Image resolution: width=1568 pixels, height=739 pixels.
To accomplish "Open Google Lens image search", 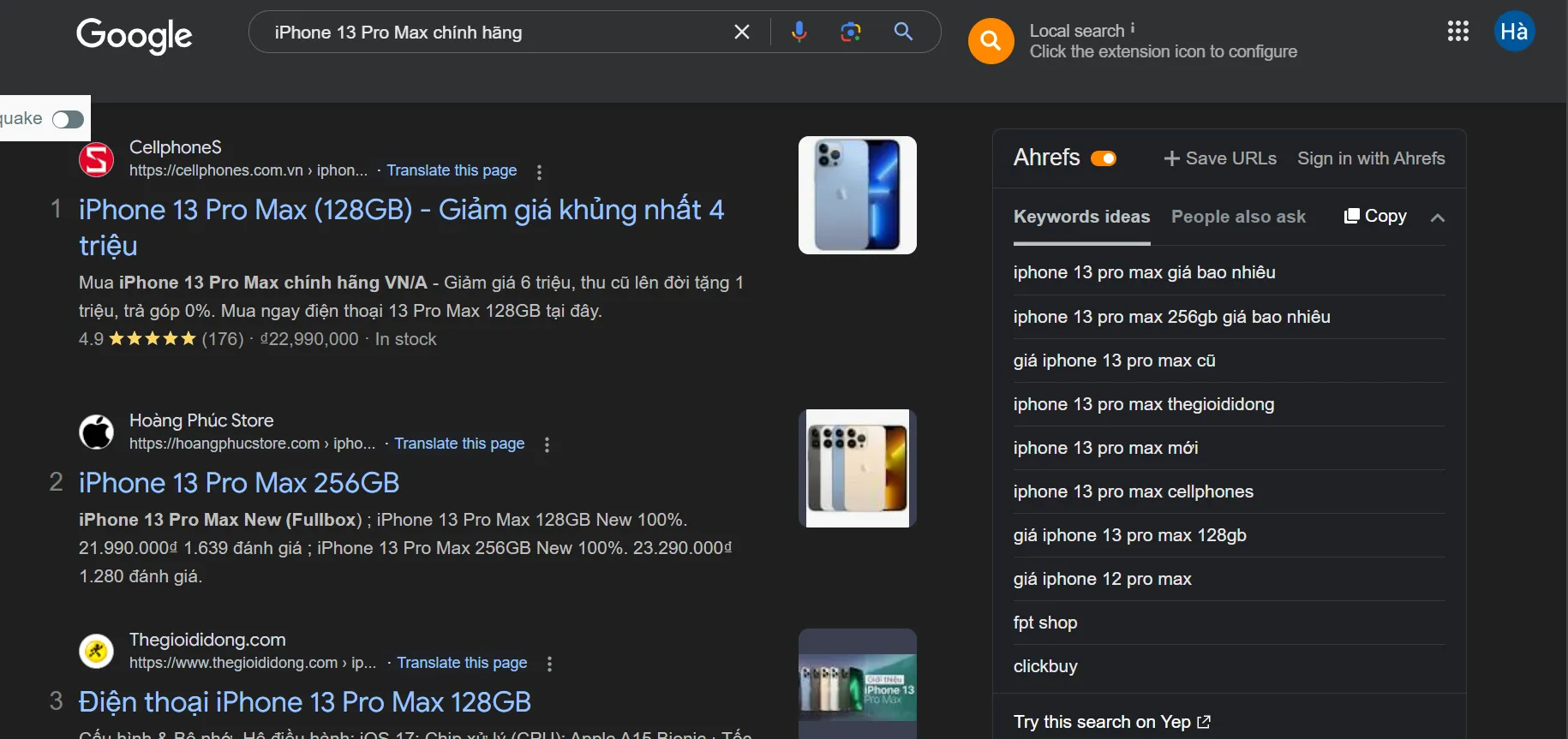I will pos(850,32).
